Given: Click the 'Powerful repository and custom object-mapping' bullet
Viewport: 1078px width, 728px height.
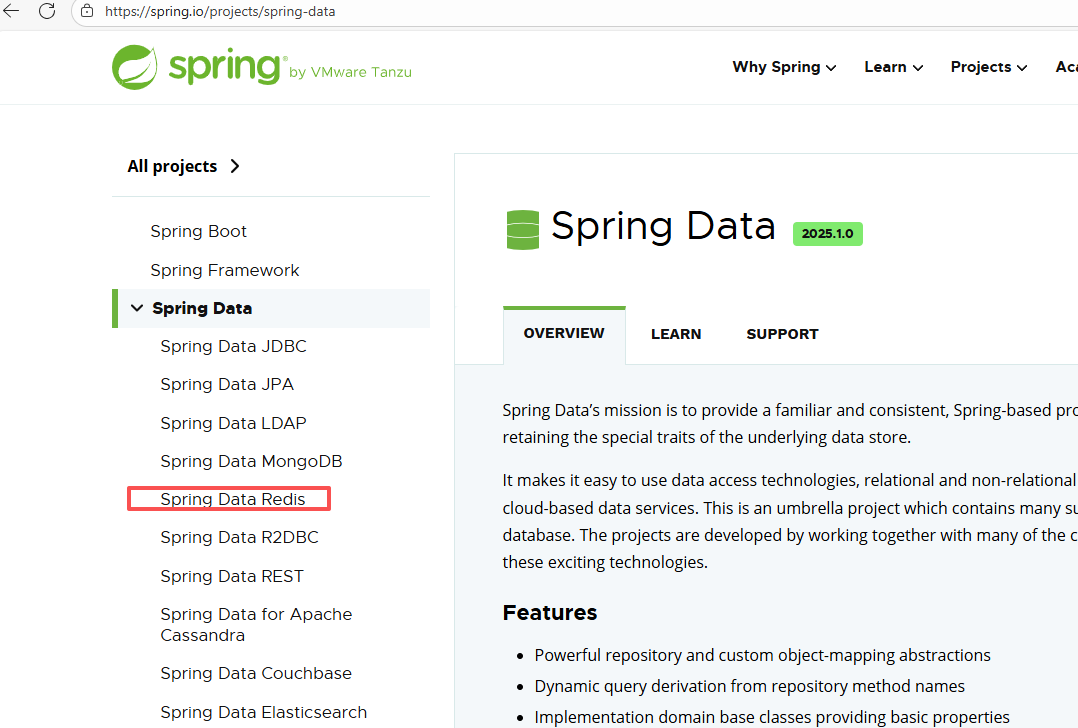Looking at the screenshot, I should tap(762, 655).
